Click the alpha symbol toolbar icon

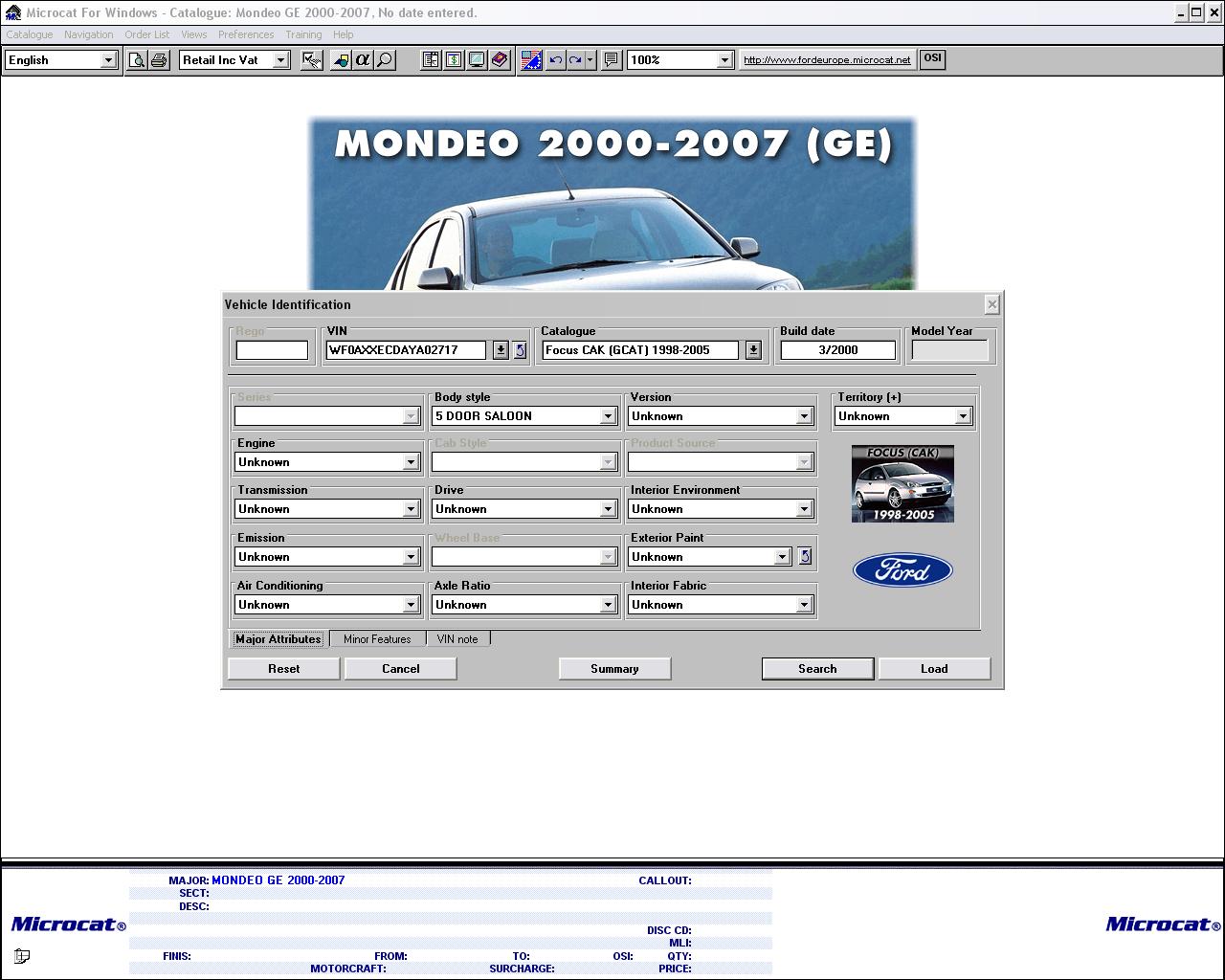coord(362,60)
